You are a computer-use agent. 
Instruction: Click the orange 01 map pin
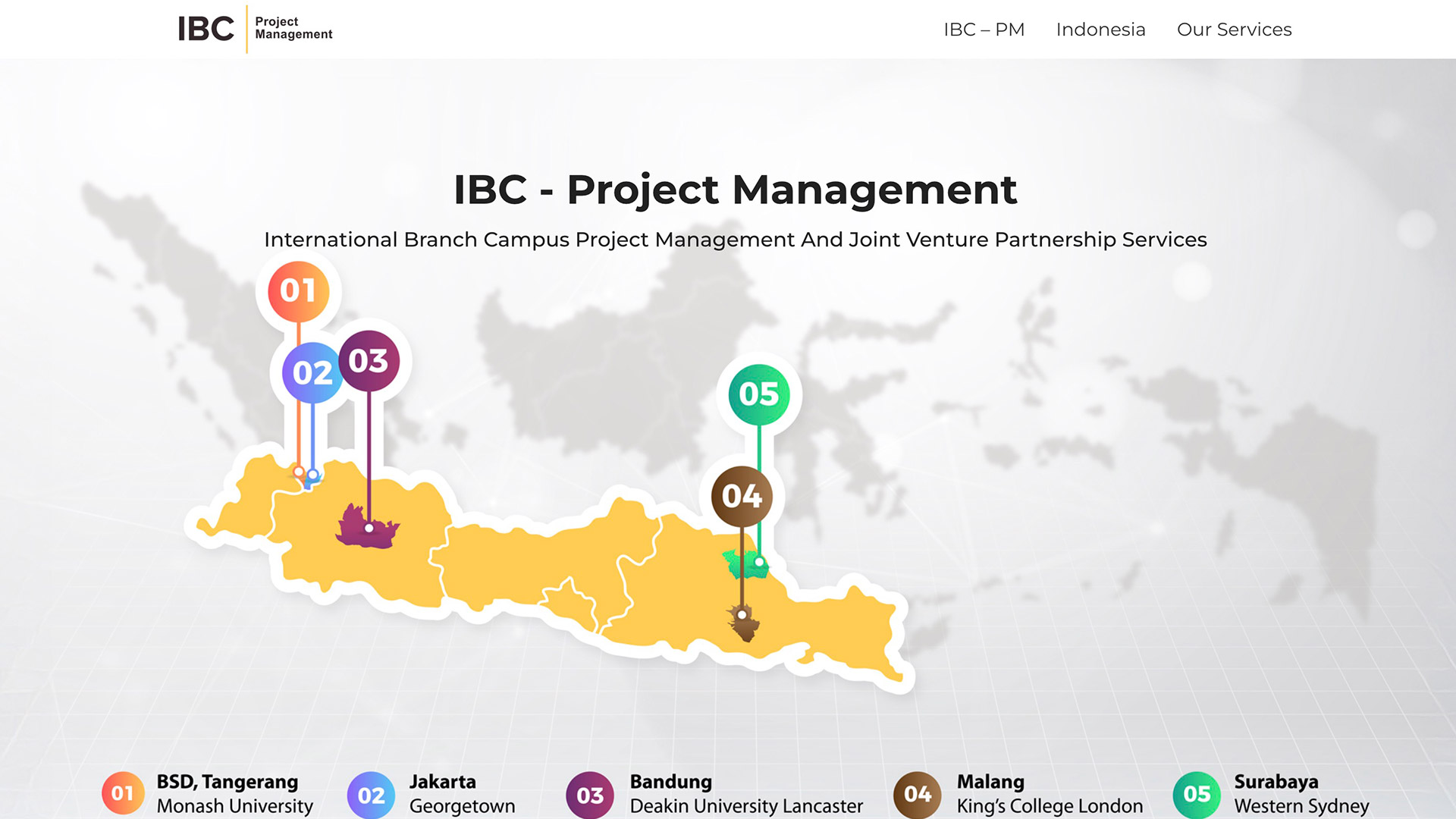(298, 291)
